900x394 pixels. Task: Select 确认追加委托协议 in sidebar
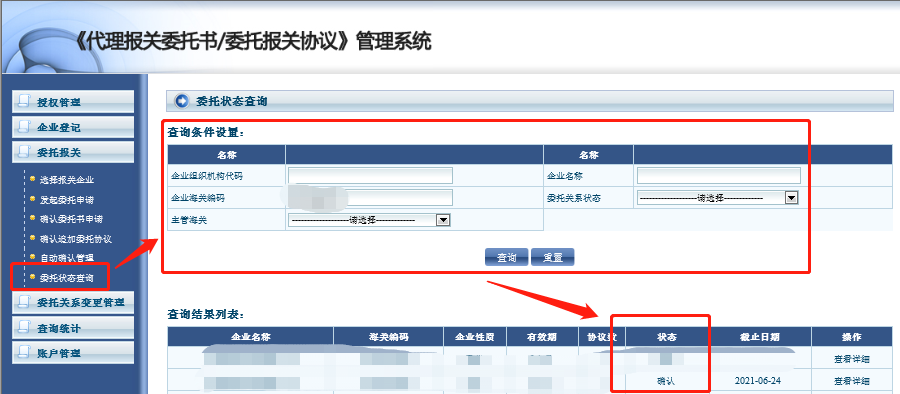[75, 238]
